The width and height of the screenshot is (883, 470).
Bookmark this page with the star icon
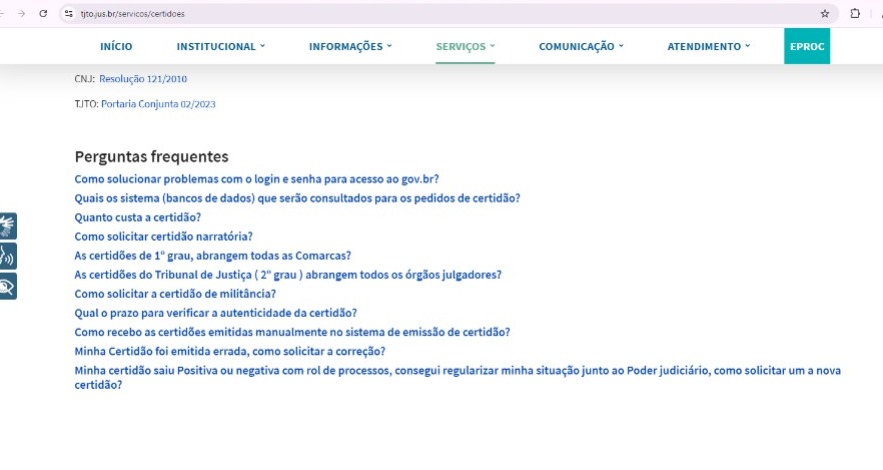[x=824, y=14]
